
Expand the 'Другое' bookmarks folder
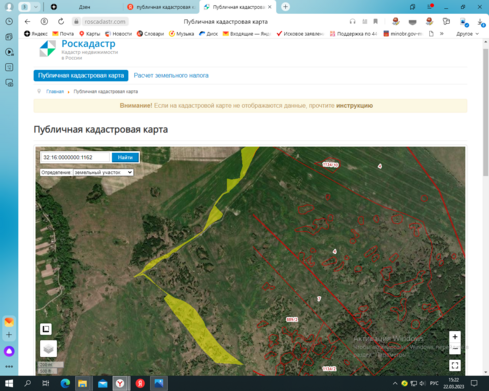(467, 34)
